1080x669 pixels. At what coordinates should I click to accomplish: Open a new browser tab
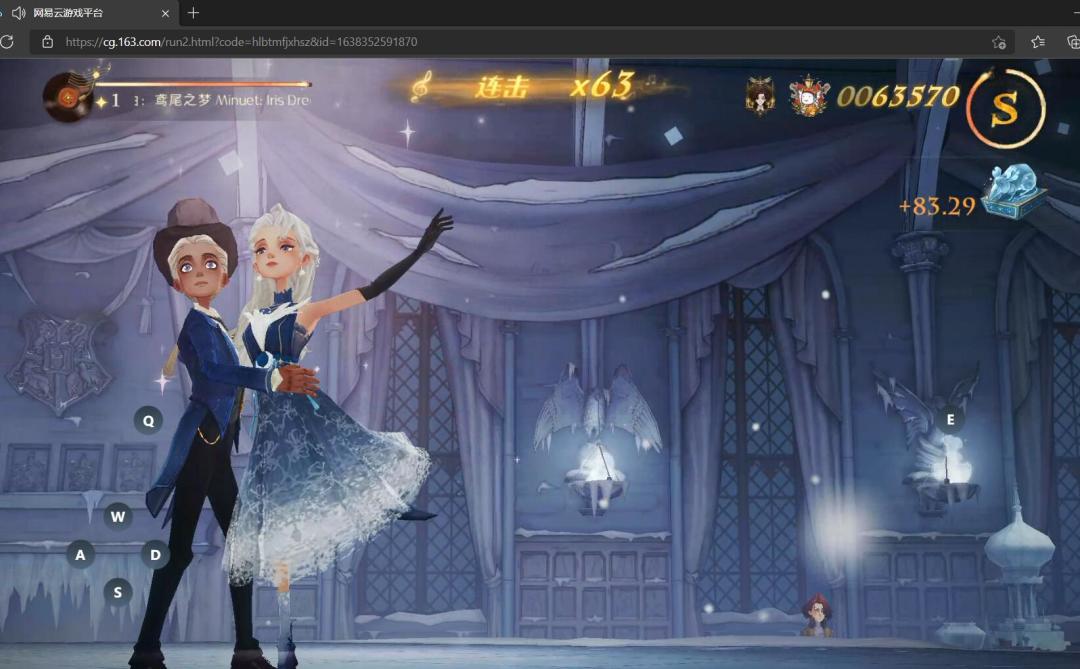(x=194, y=12)
